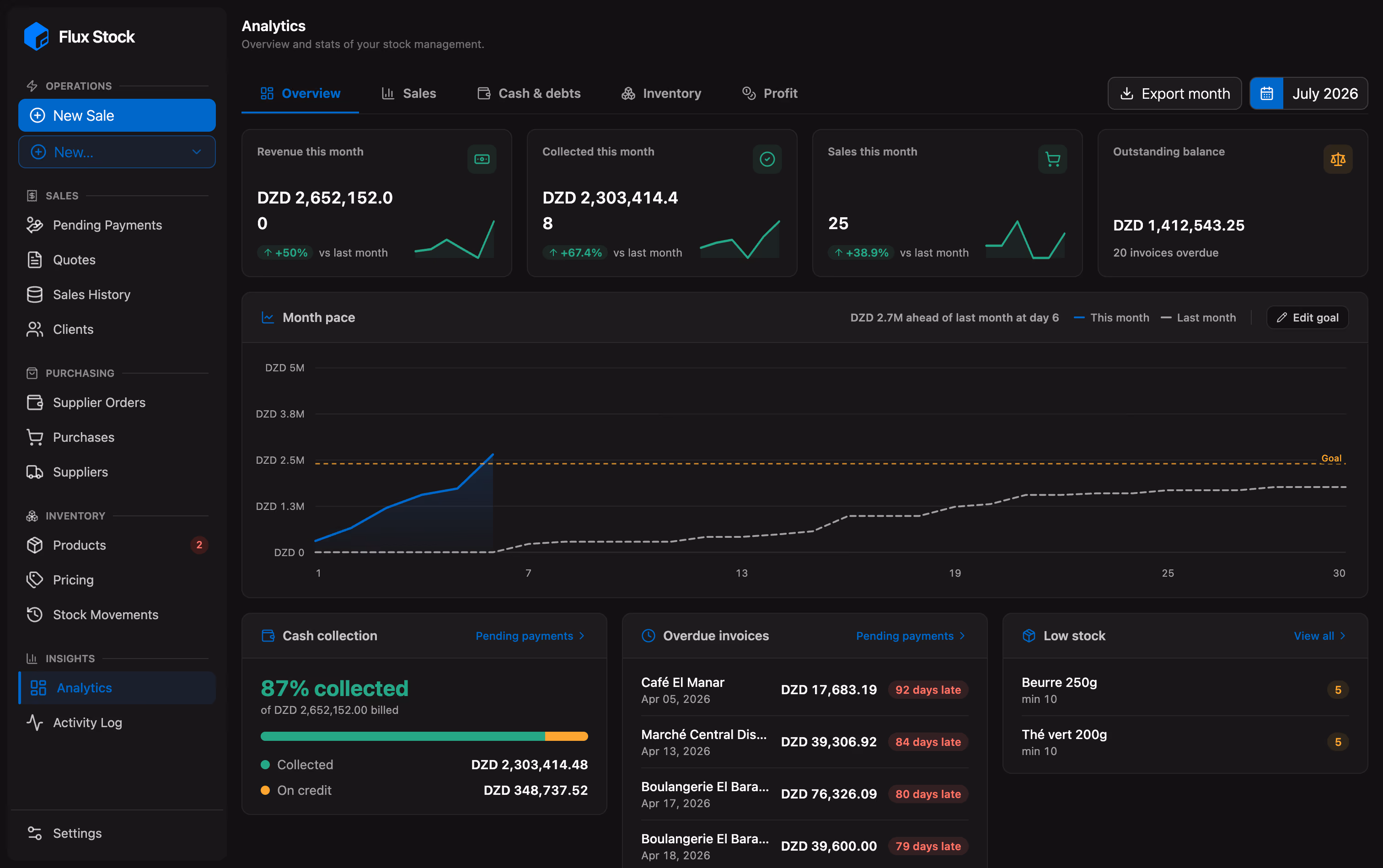Viewport: 1383px width, 868px height.
Task: Open the New... dropdown chevron
Action: click(196, 151)
